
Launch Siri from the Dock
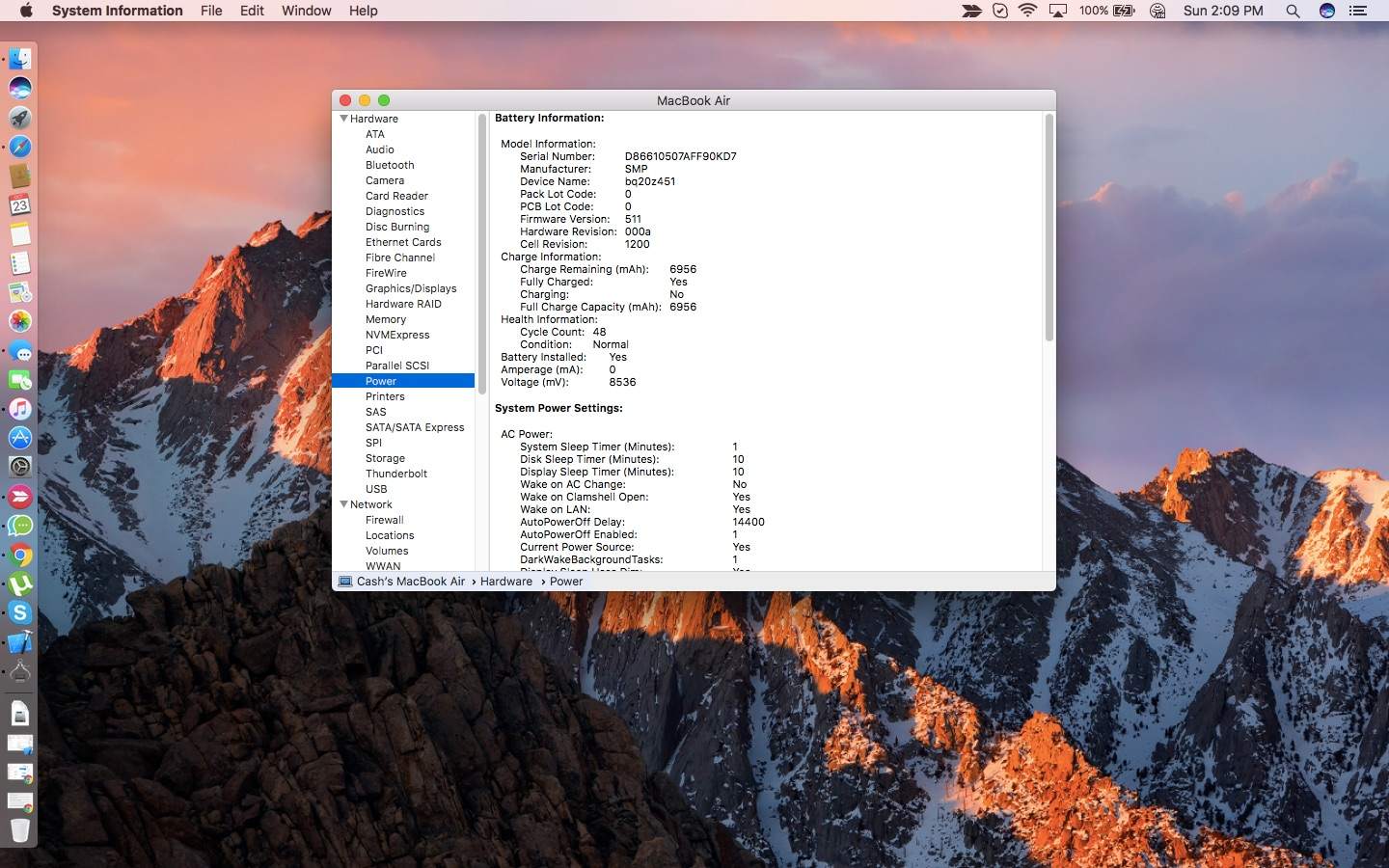click(20, 88)
